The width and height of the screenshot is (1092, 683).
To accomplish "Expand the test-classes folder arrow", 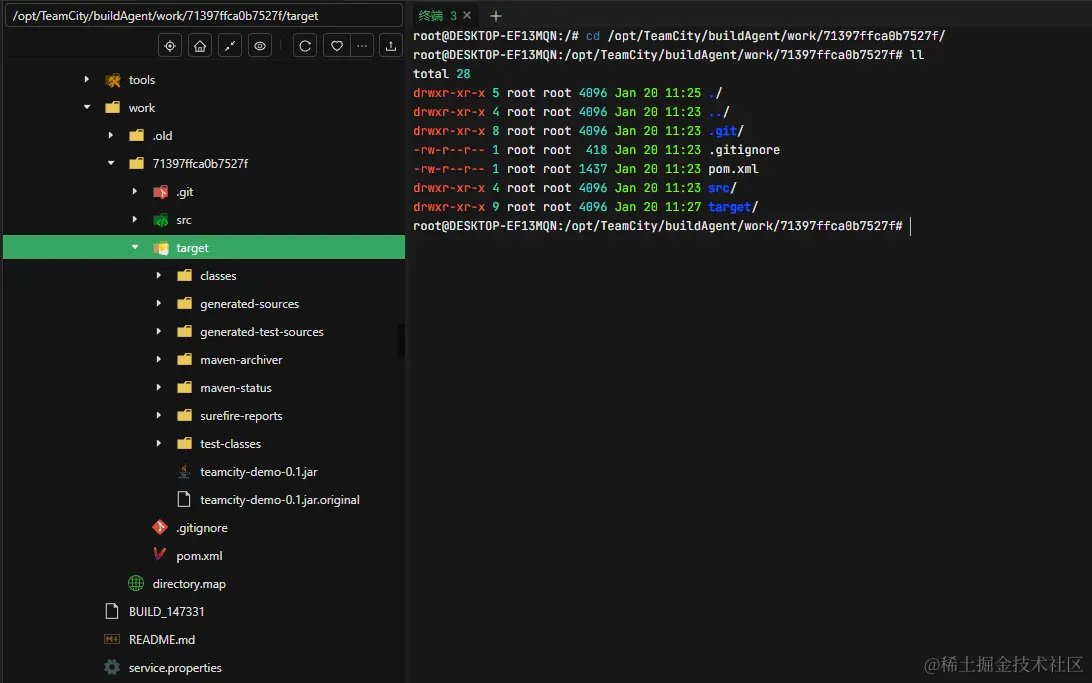I will click(158, 443).
